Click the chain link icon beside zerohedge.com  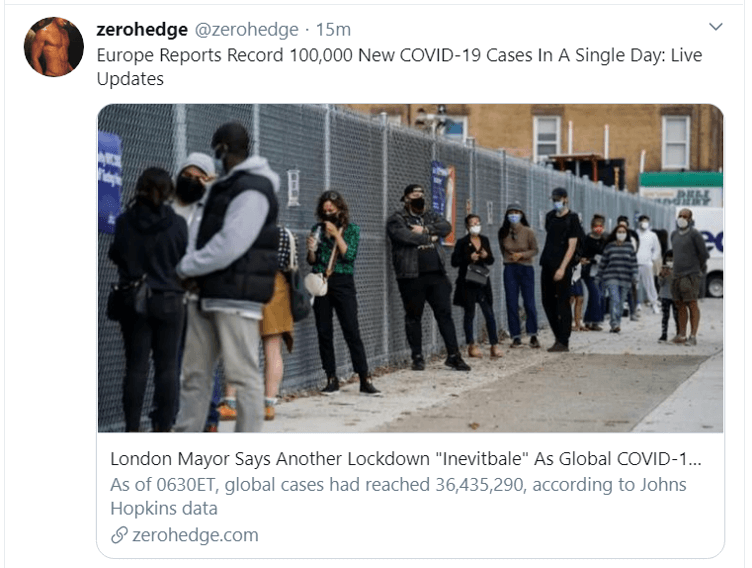[x=119, y=535]
